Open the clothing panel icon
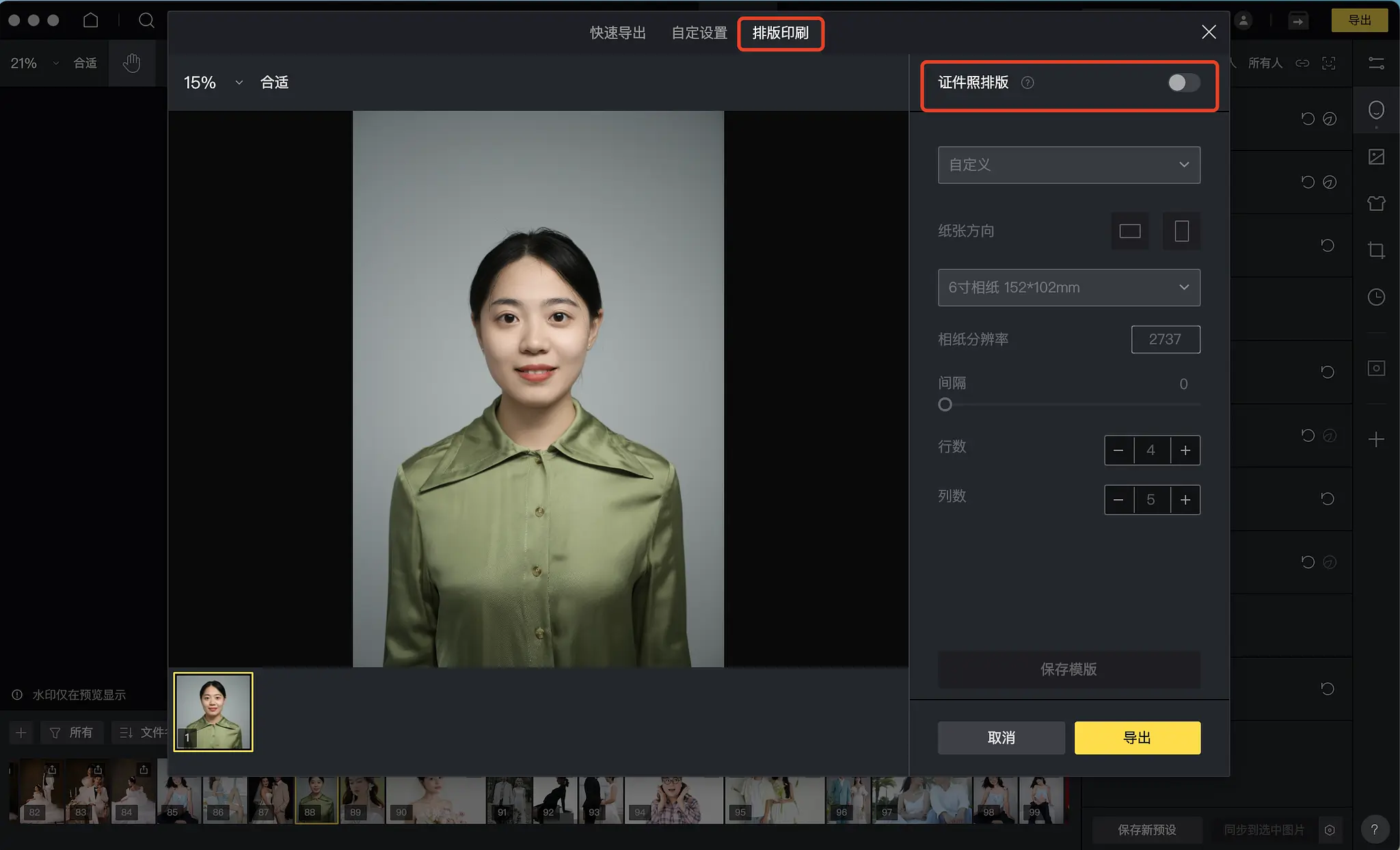1400x850 pixels. click(x=1376, y=203)
